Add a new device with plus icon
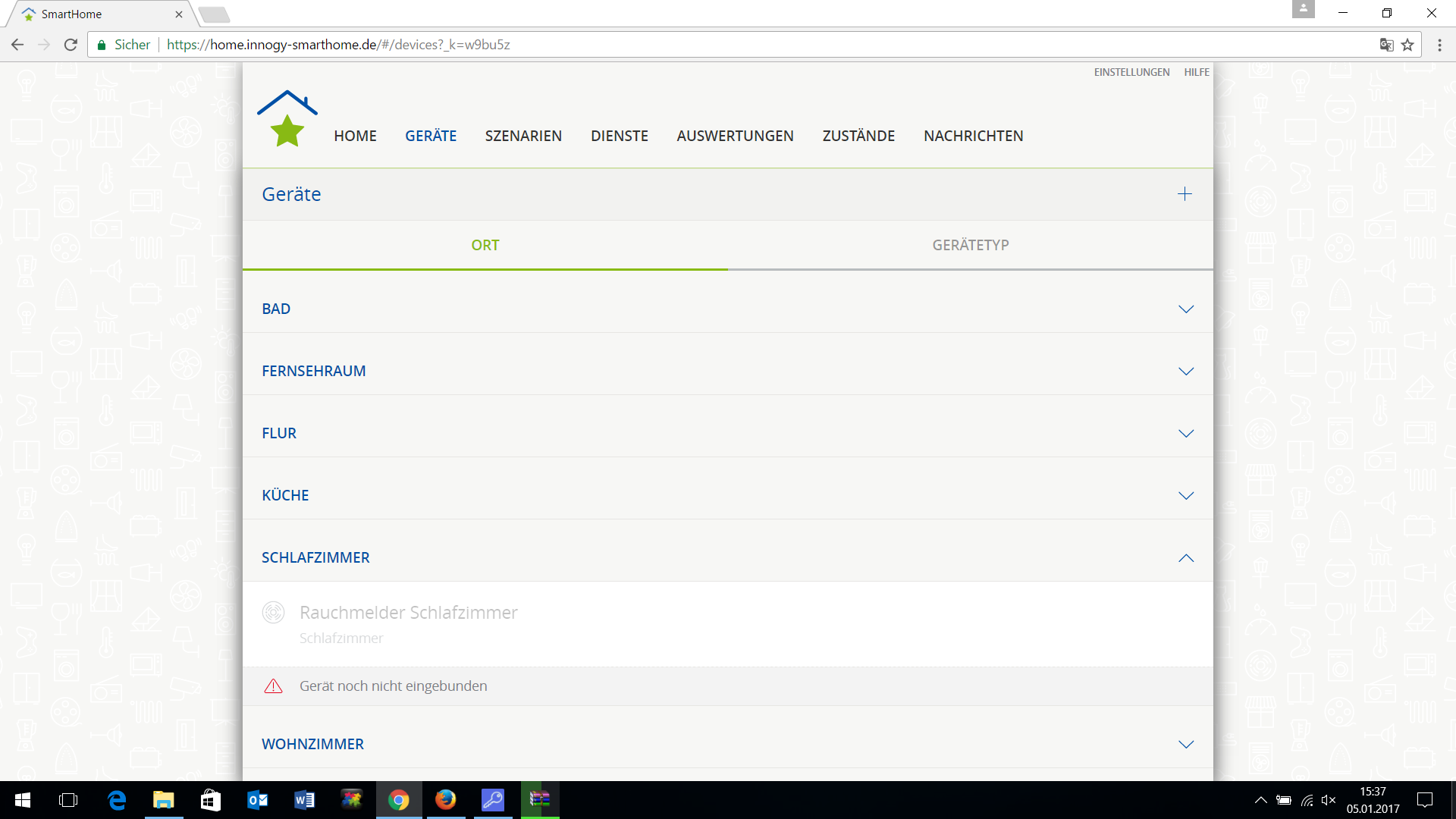 pos(1185,194)
